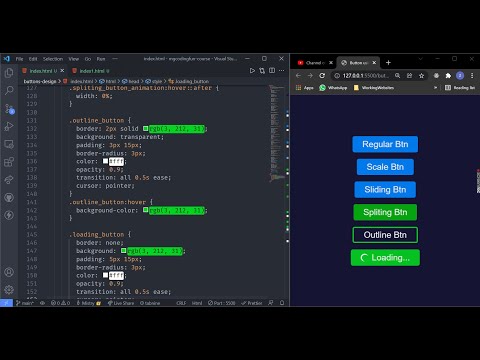Go forward in the browser

click(x=310, y=76)
